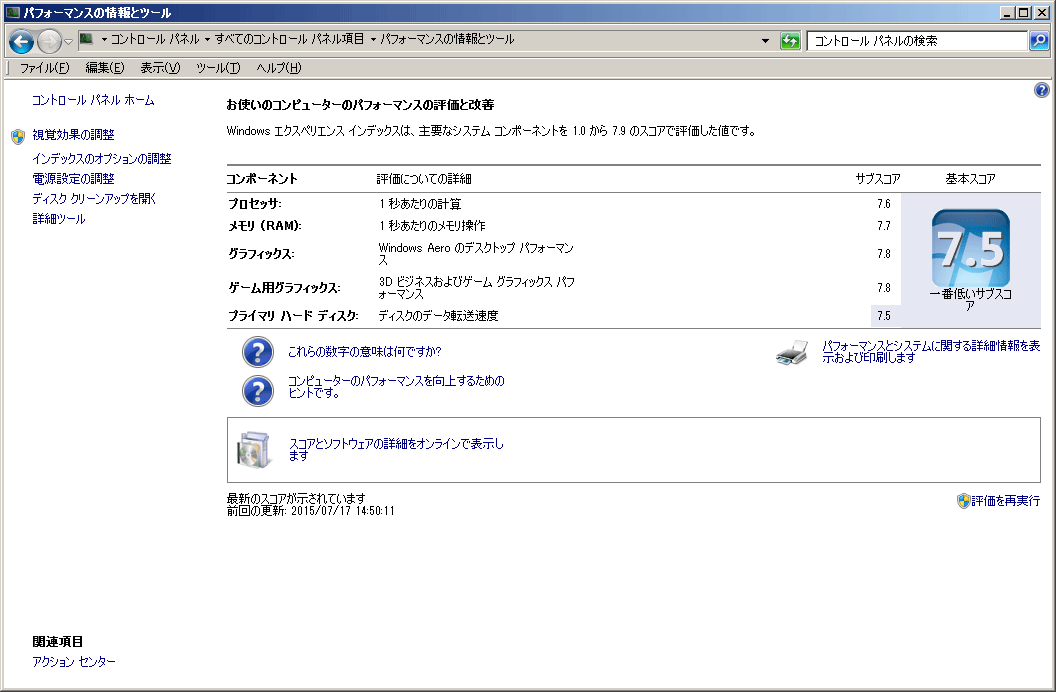Click the address bar refresh icon
The image size is (1056, 692).
(791, 41)
